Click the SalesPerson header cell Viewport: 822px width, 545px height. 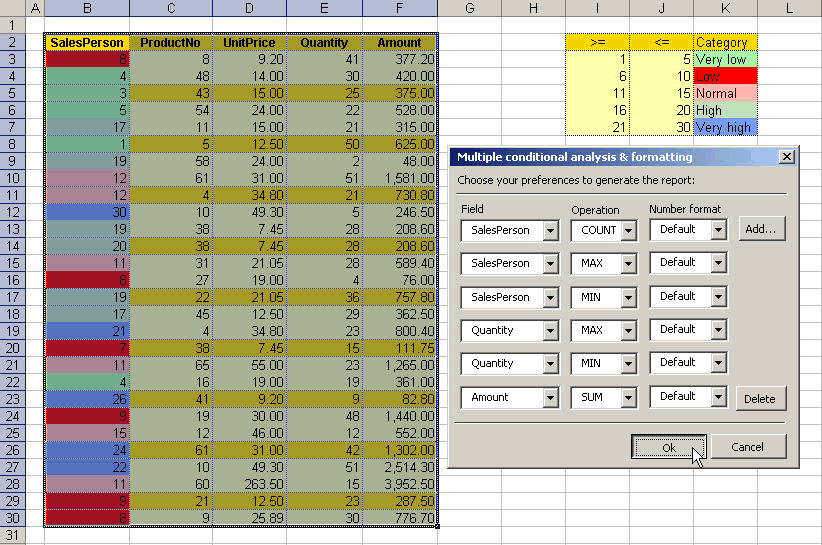pos(87,42)
